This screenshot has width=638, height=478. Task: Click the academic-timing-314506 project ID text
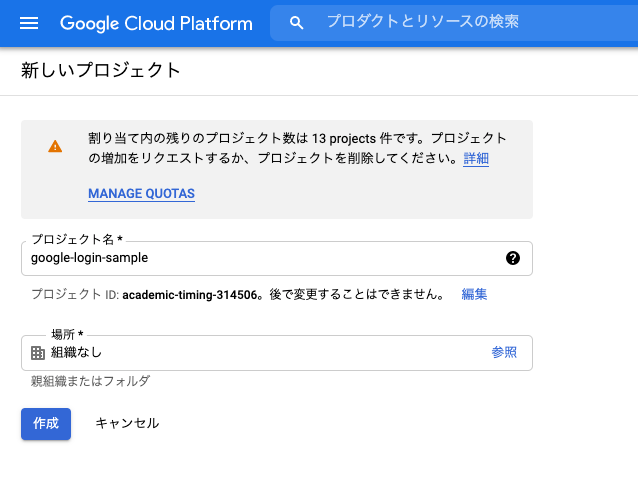(190, 295)
